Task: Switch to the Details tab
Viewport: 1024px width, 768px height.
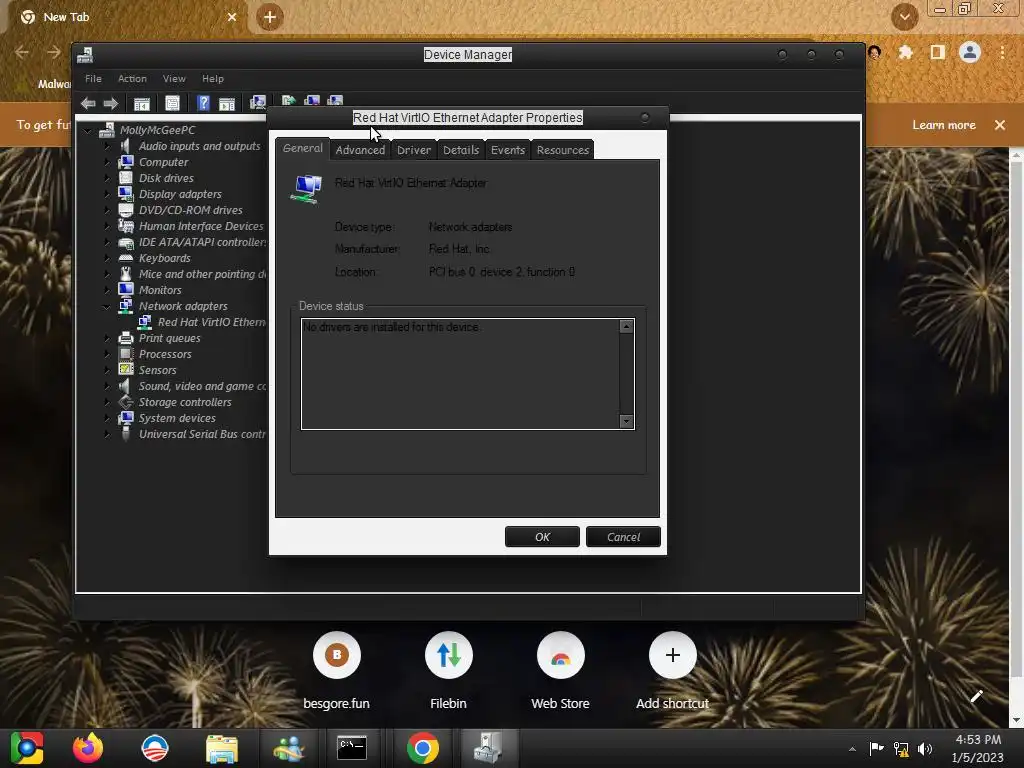Action: [461, 150]
